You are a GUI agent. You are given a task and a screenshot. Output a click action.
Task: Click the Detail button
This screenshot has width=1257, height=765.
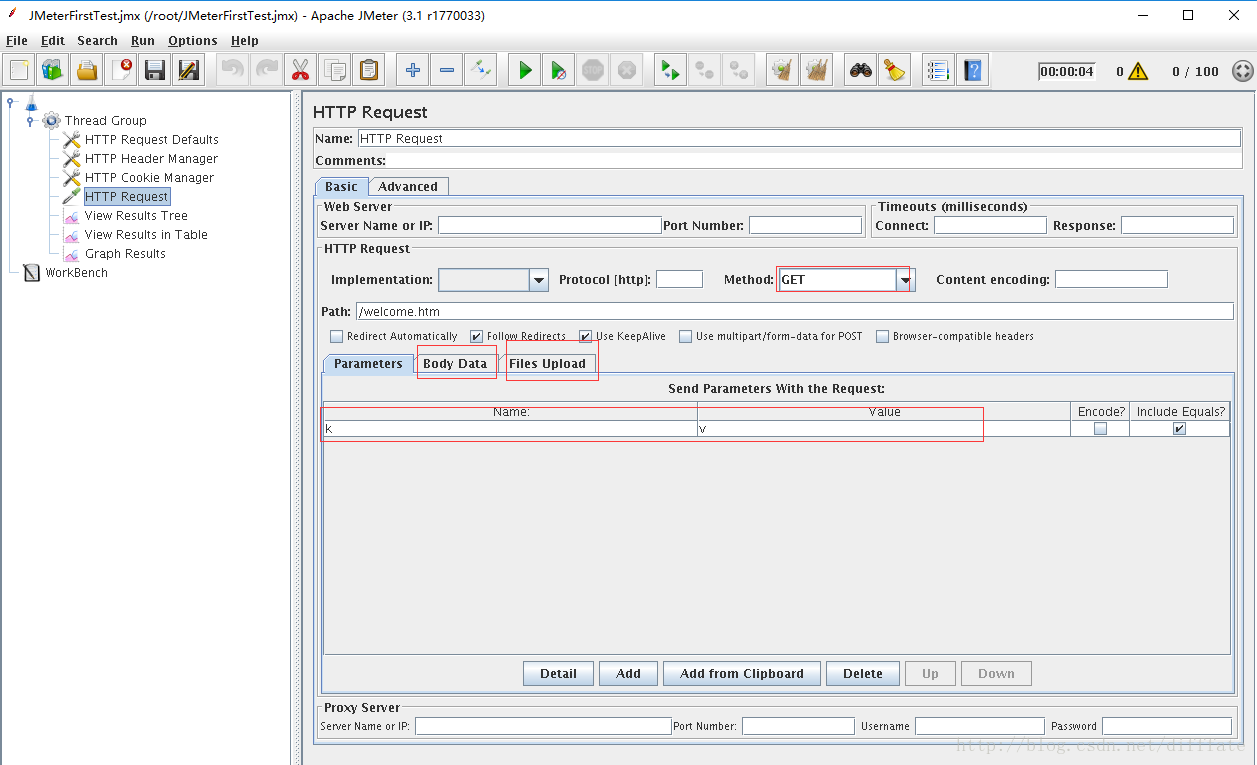(x=558, y=674)
